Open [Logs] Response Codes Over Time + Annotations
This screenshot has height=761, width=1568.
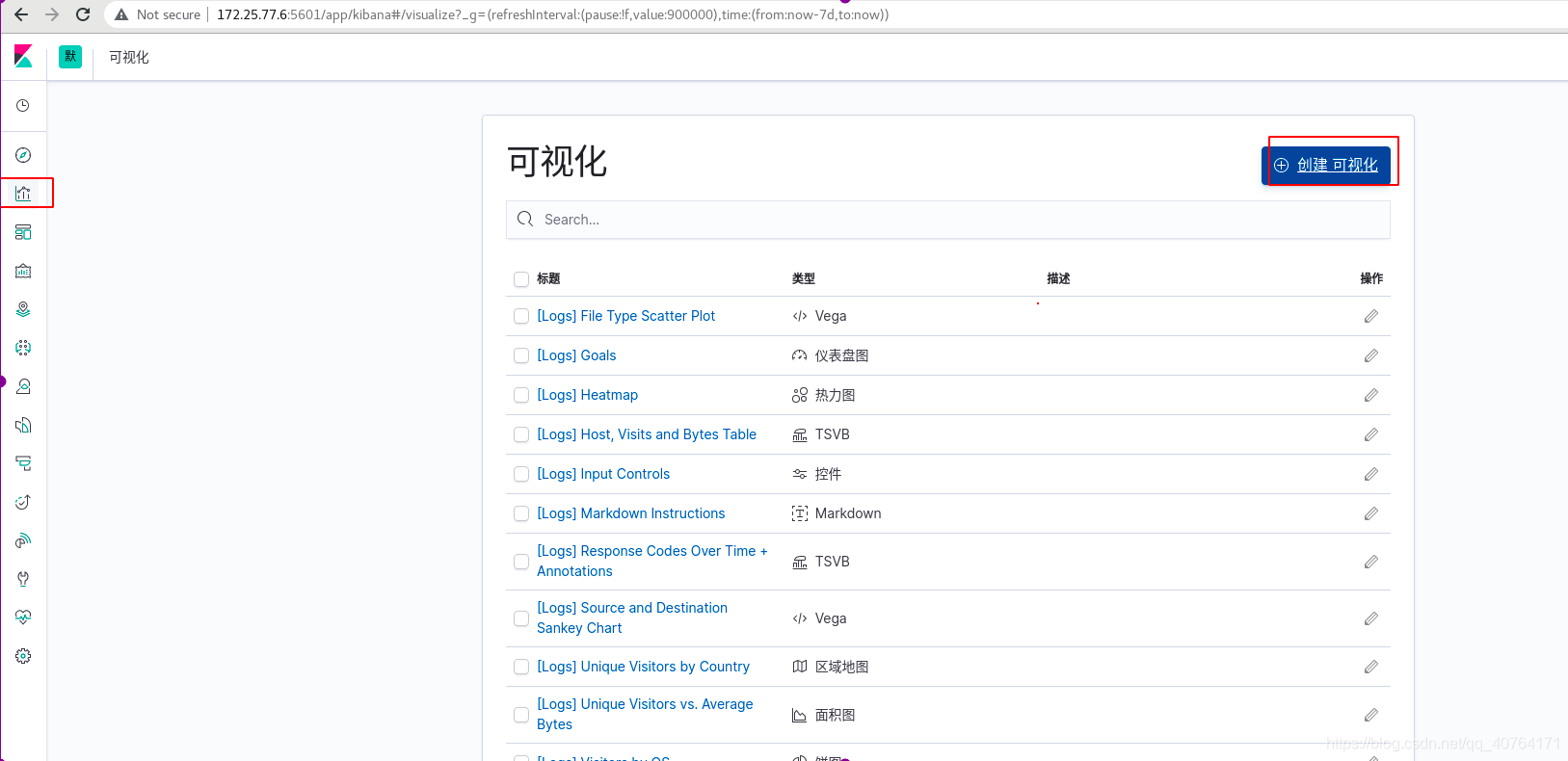click(x=652, y=561)
